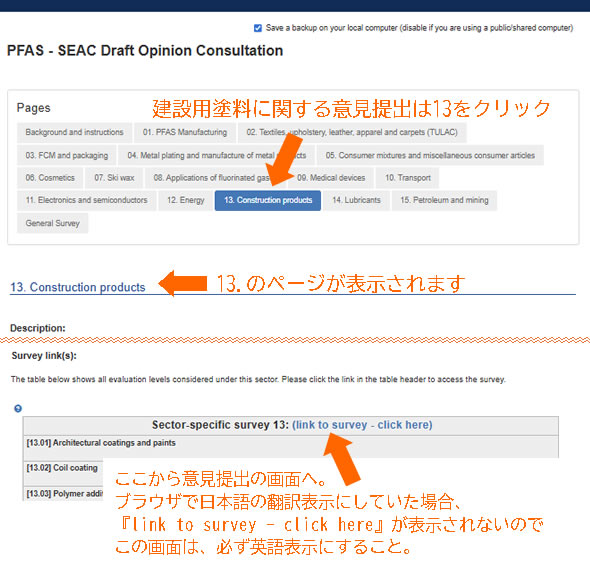Open 04. Metal plating page
590x580 pixels.
(216, 155)
